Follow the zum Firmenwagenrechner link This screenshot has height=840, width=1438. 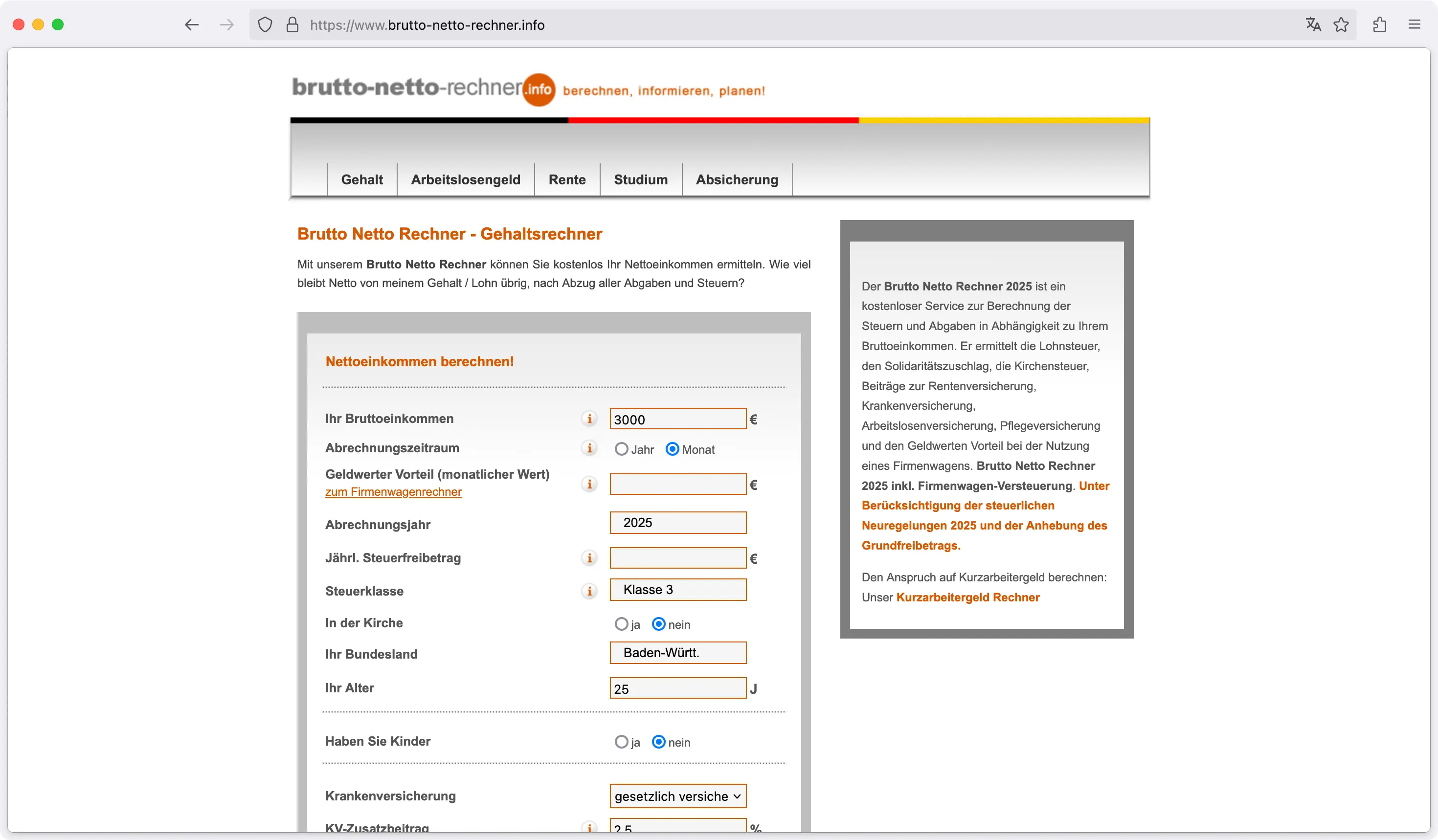coord(393,492)
